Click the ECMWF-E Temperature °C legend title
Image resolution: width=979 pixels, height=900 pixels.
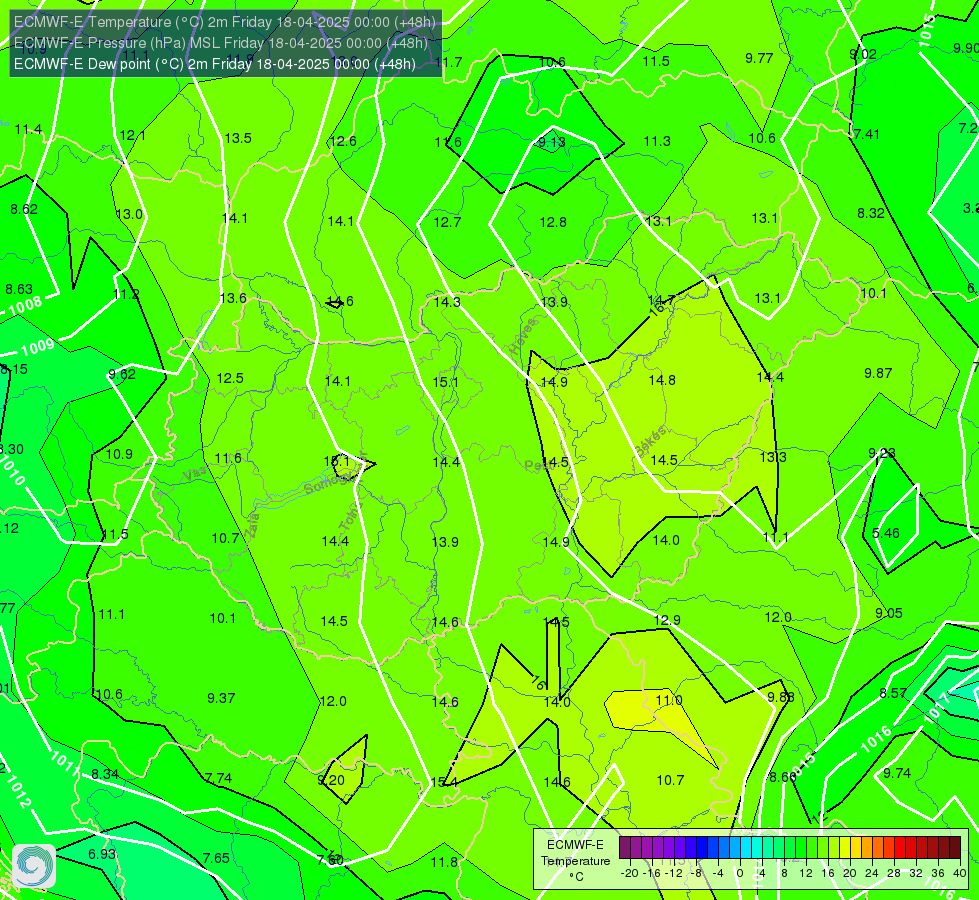(x=575, y=861)
